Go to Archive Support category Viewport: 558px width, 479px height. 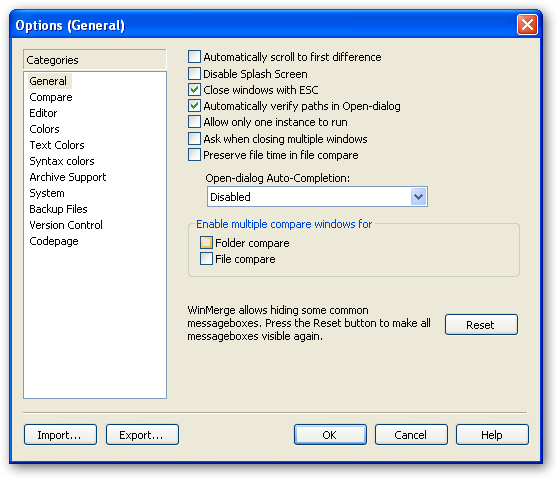point(68,177)
